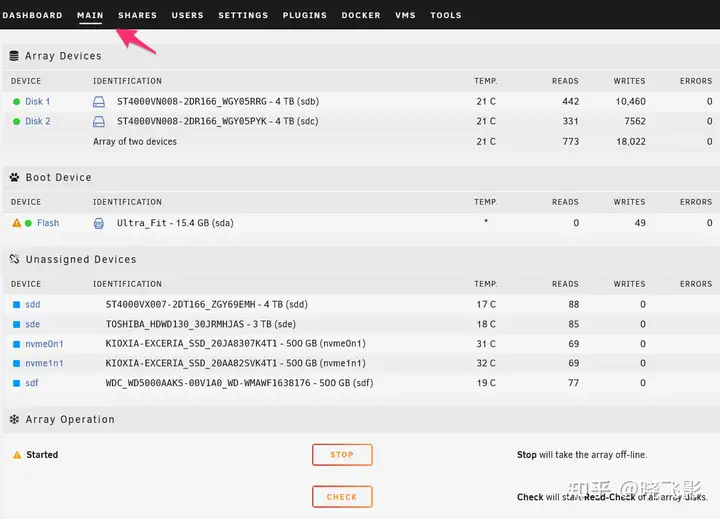Click the hard drive icon beside ST4000VN008 WGY05RRG
The image size is (720, 519).
[99, 102]
